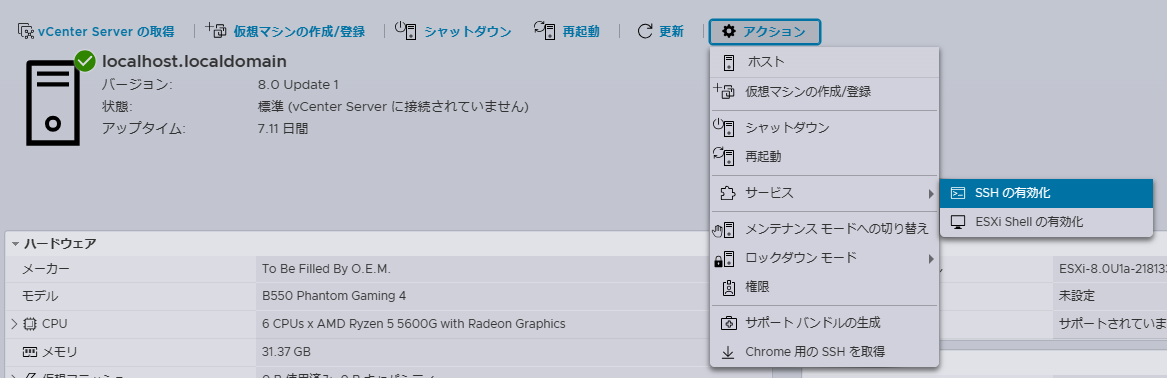The height and width of the screenshot is (378, 1167).
Task: Click the サービス puzzle-piece icon
Action: 728,193
